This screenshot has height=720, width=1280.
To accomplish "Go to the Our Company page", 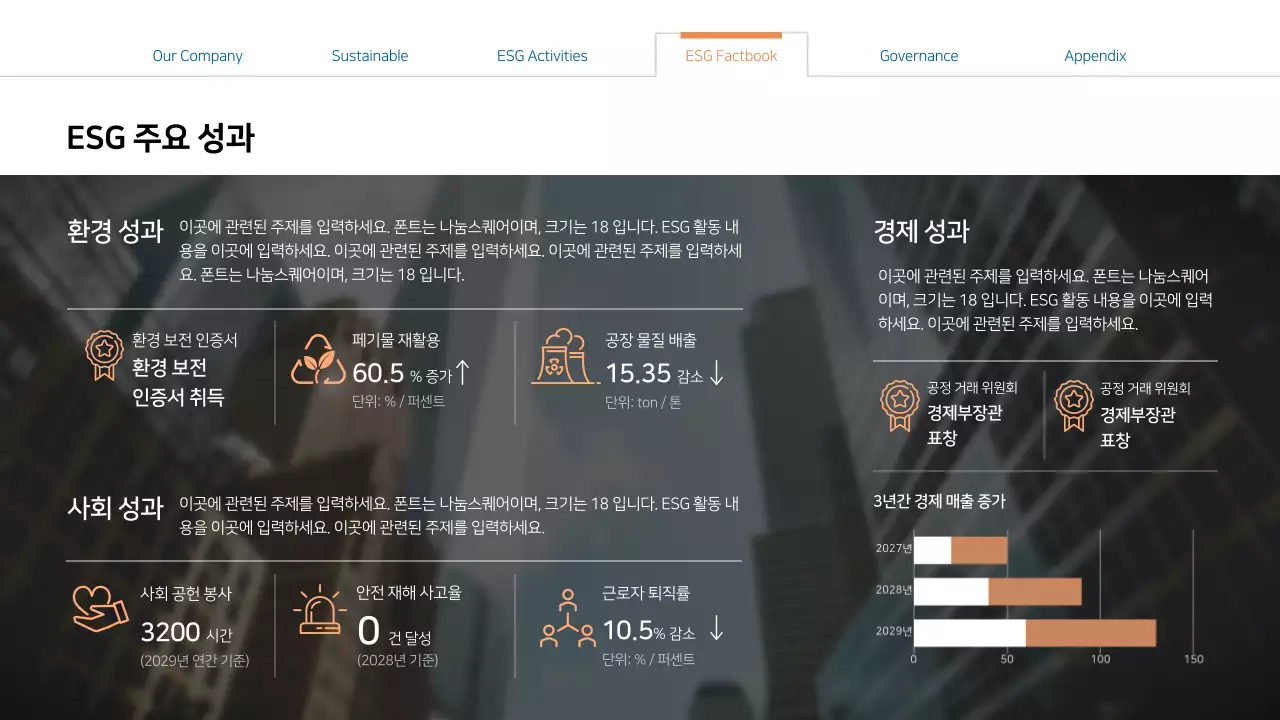I will pyautogui.click(x=197, y=56).
